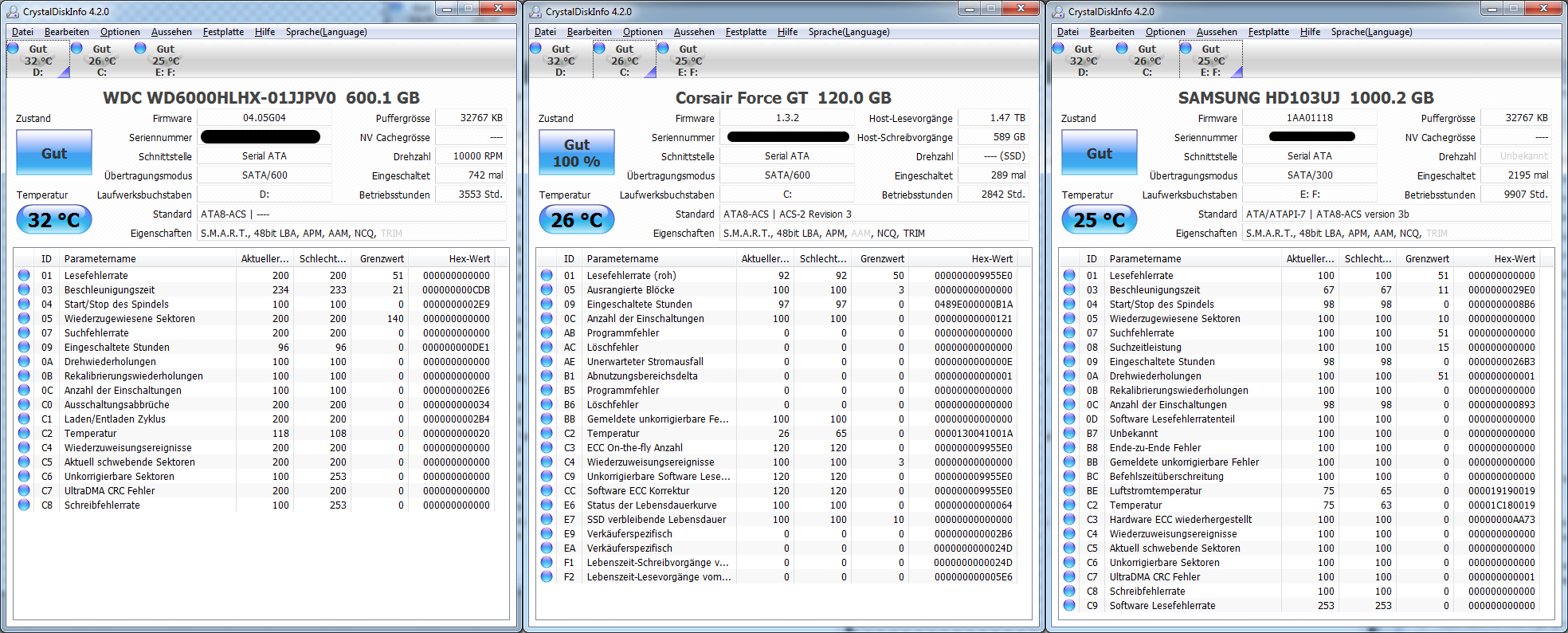This screenshot has height=633, width=1568.
Task: Click the status orb for Beschleunigungszeit in the WDC window
Action: (24, 289)
